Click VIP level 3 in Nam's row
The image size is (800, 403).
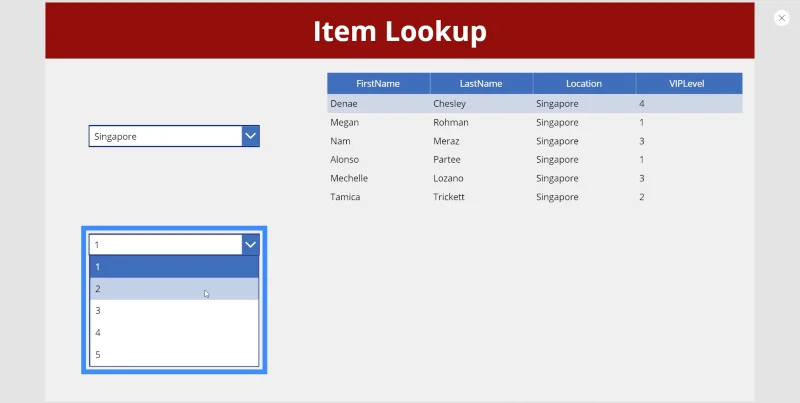point(641,141)
